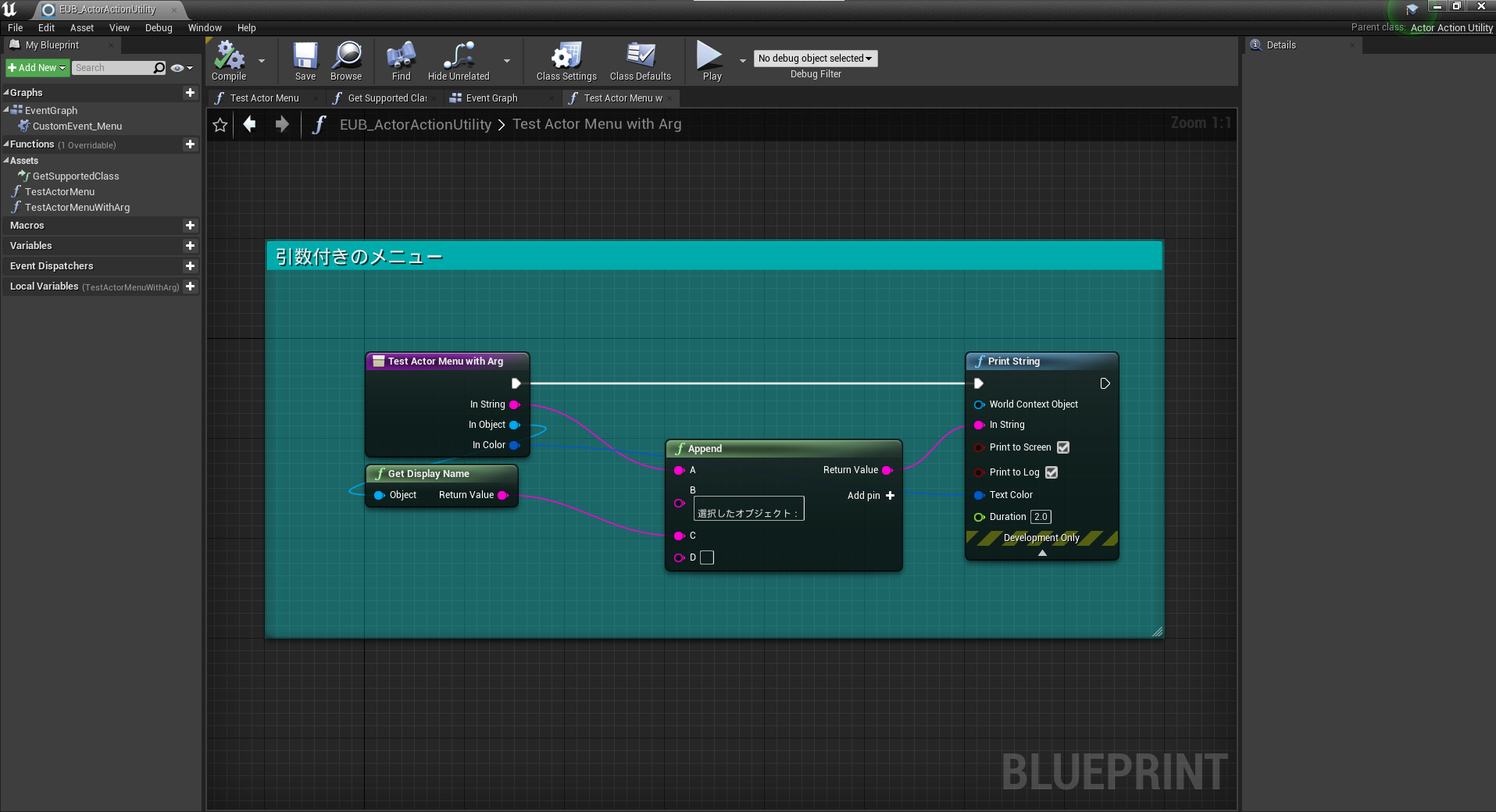Click the Unreal Engine logo icon
The width and height of the screenshot is (1496, 812).
10,9
